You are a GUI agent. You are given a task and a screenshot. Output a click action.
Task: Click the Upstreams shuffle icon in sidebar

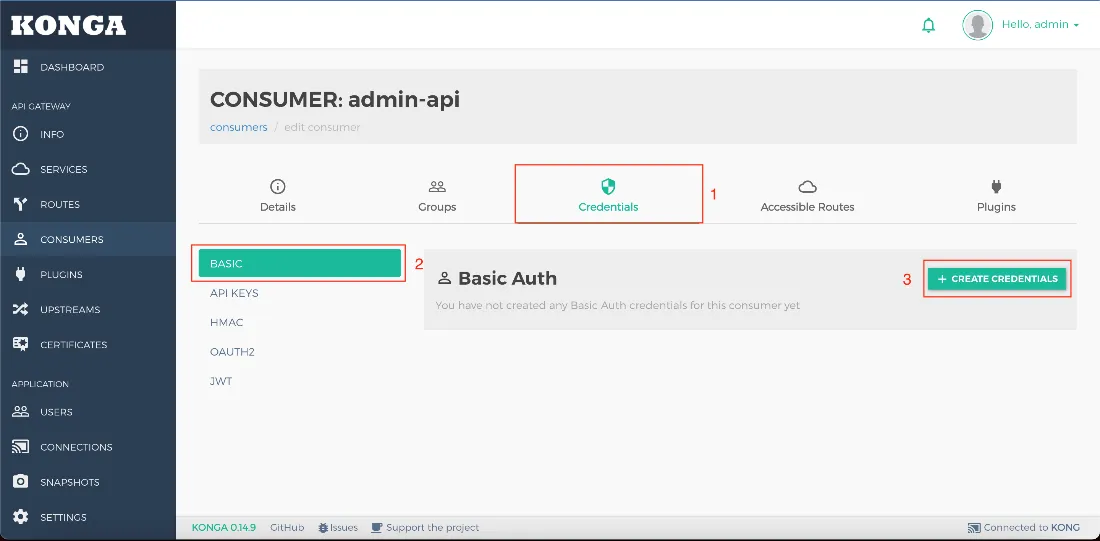pos(20,309)
